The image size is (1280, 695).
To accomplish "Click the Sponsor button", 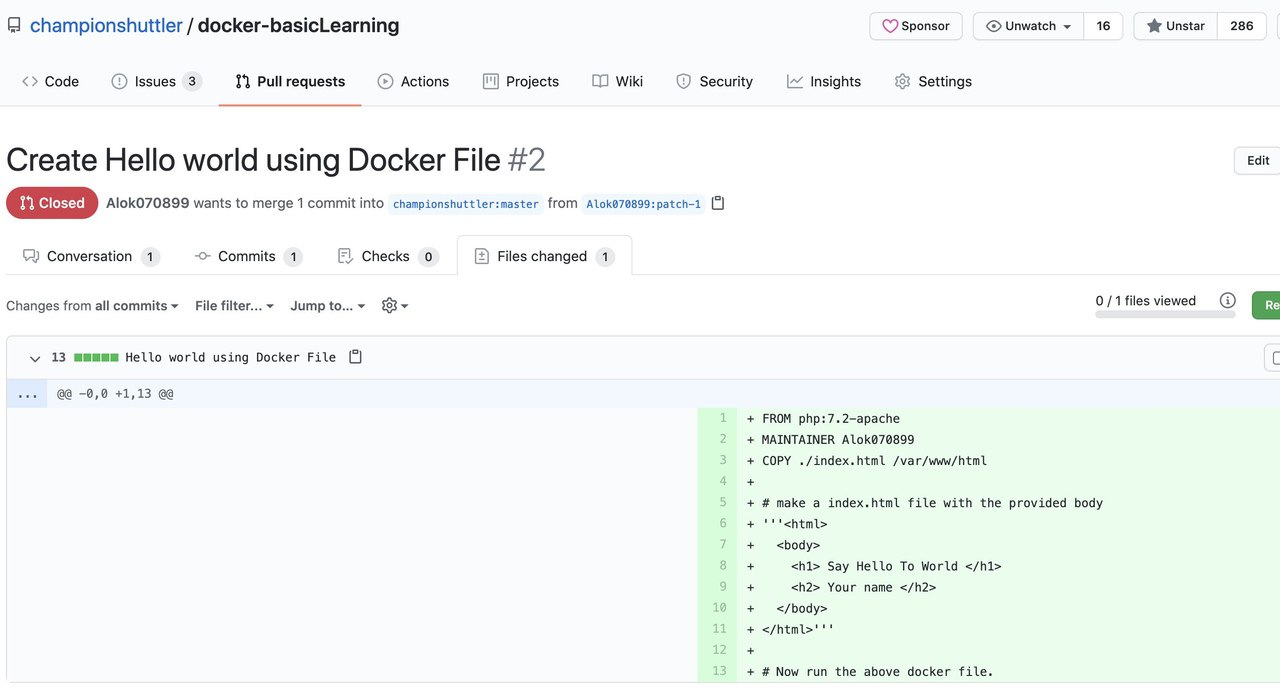I will (916, 26).
